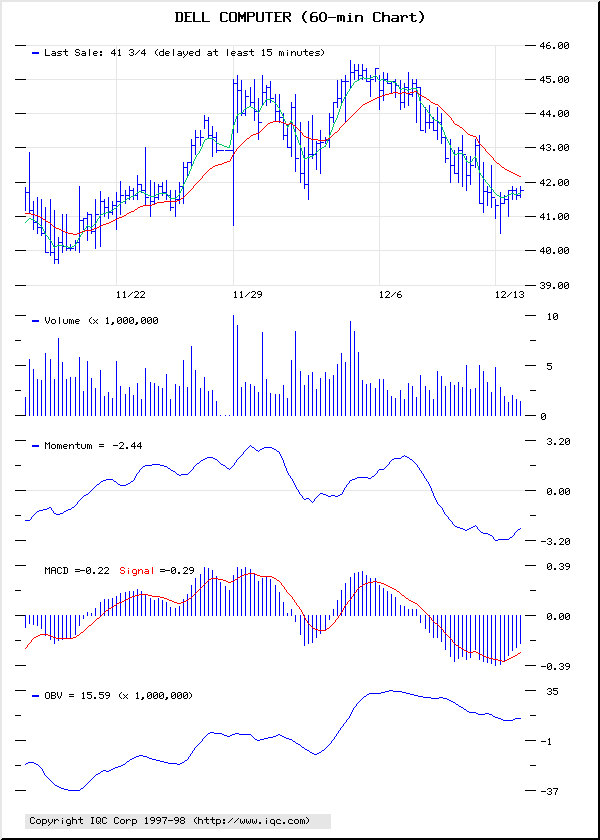Click the MACD =-0.22 label
The width and height of the screenshot is (600, 840).
pos(79,571)
